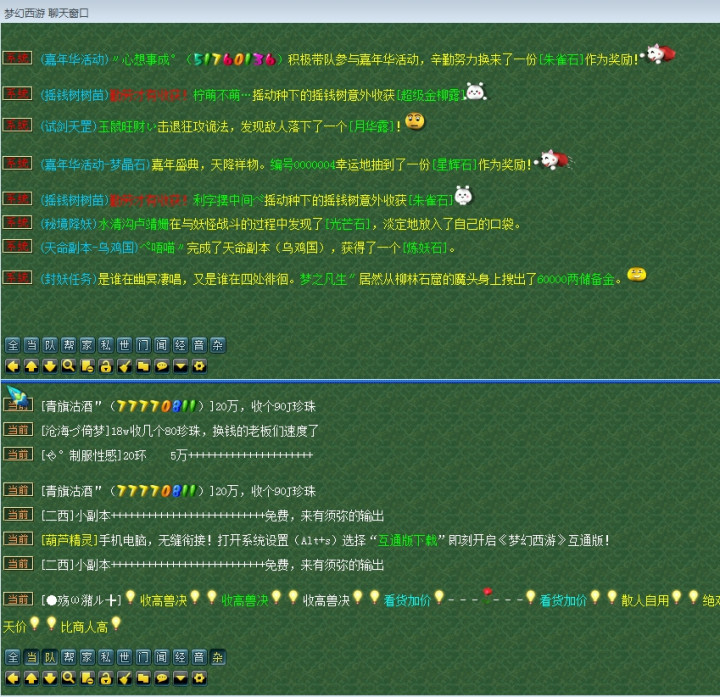This screenshot has width=720, height=697.
Task: Toggle the 全 channel filter in upper pane
Action: click(13, 345)
